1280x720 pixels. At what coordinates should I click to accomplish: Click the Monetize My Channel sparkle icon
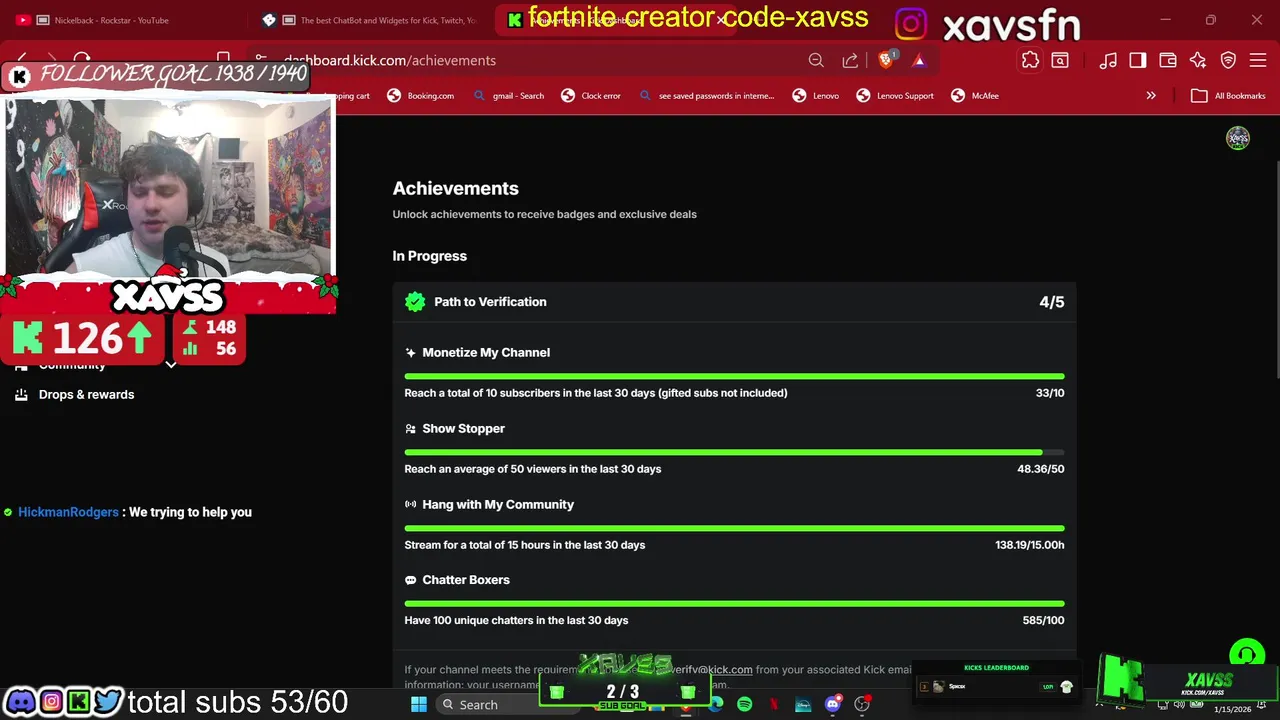[410, 353]
